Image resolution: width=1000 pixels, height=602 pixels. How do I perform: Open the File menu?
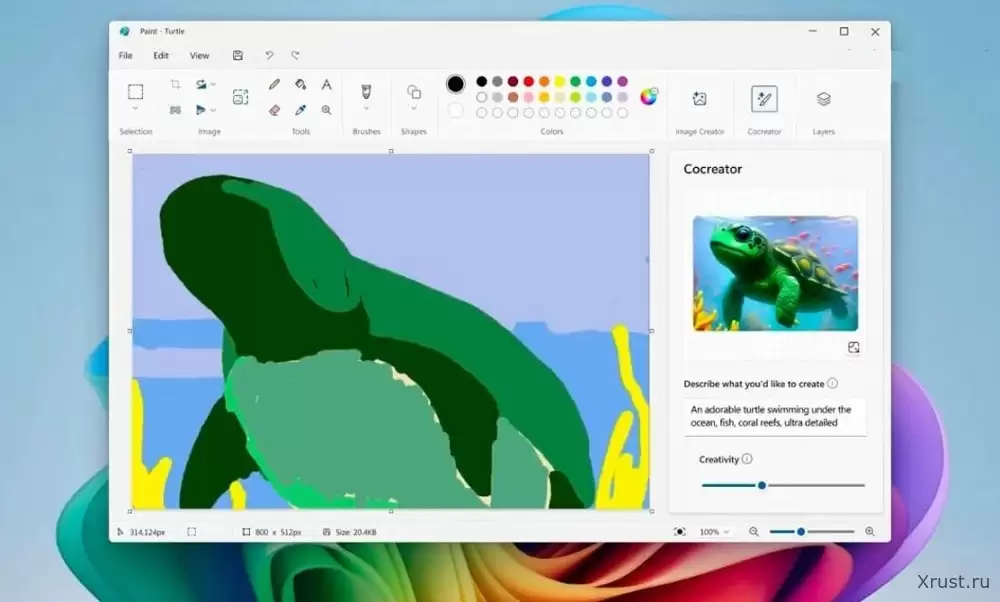click(125, 56)
